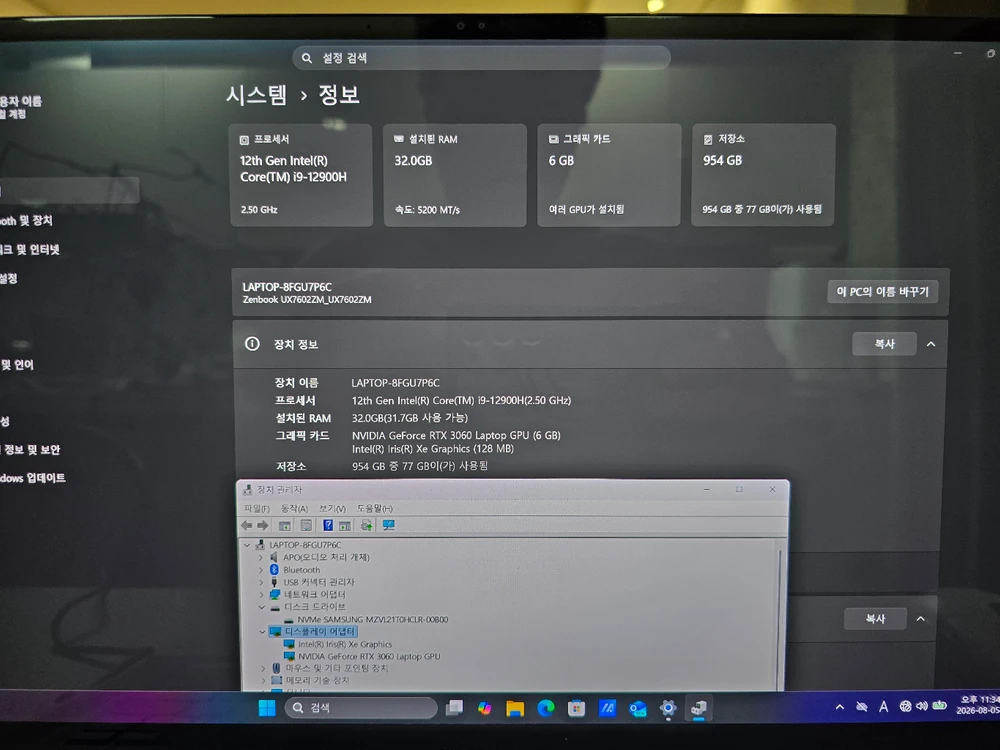Open Outlook from the taskbar
This screenshot has width=1000, height=750.
tap(638, 709)
